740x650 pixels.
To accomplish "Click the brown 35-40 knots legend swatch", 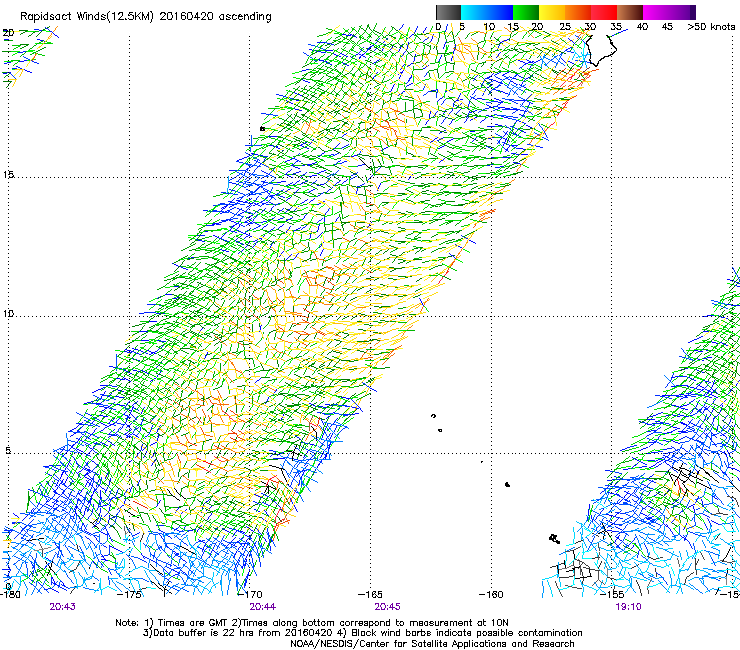I will [x=630, y=12].
